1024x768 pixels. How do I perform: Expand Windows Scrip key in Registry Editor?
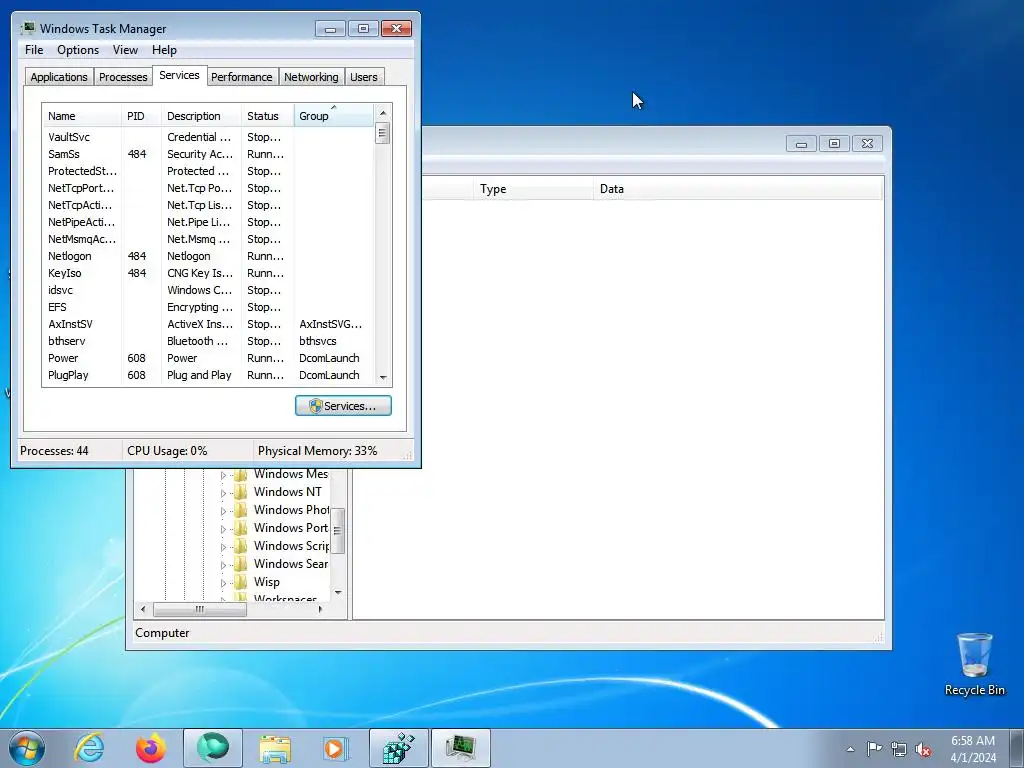tap(223, 547)
